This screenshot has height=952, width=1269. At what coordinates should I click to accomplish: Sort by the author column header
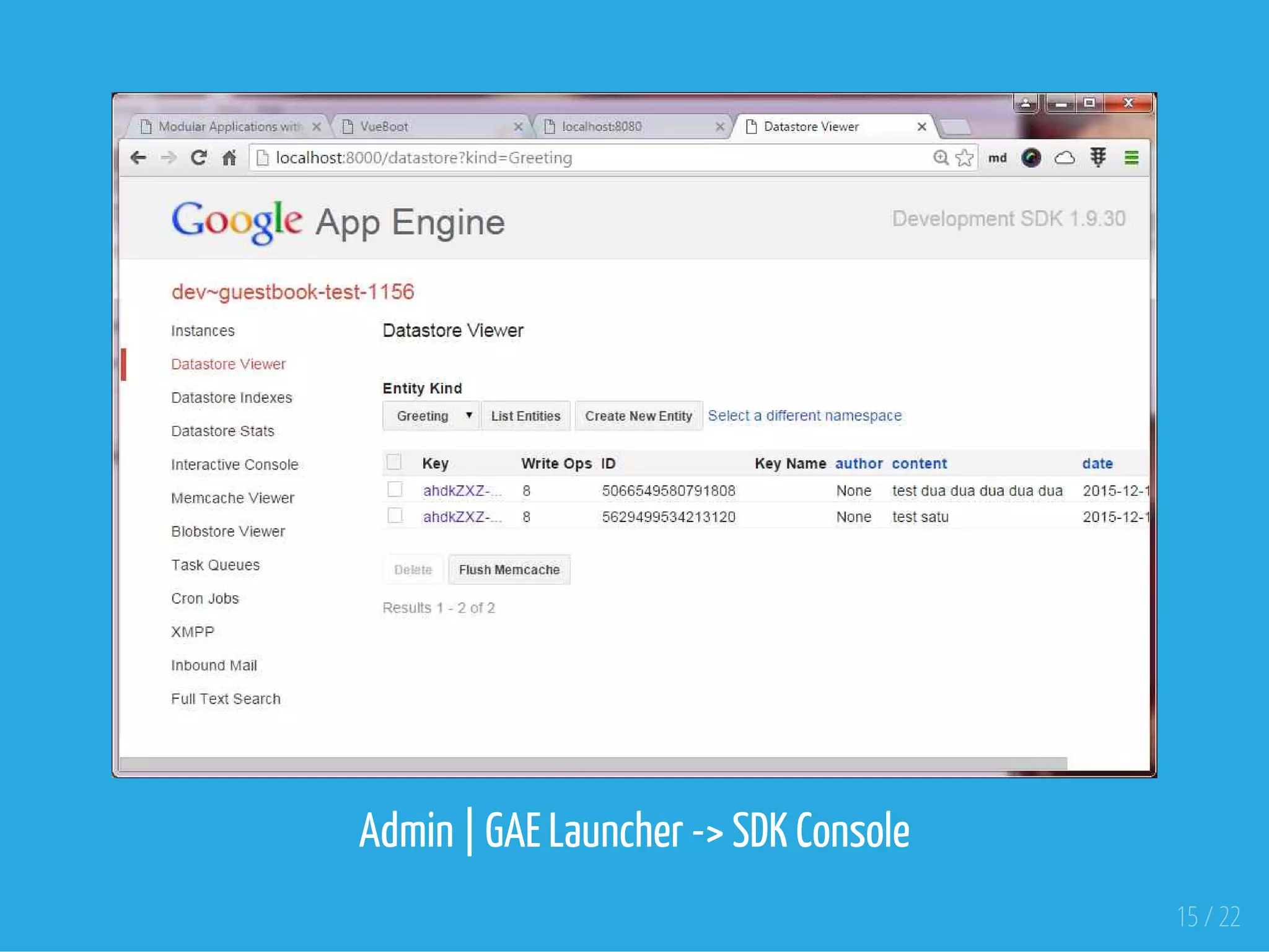click(x=859, y=463)
